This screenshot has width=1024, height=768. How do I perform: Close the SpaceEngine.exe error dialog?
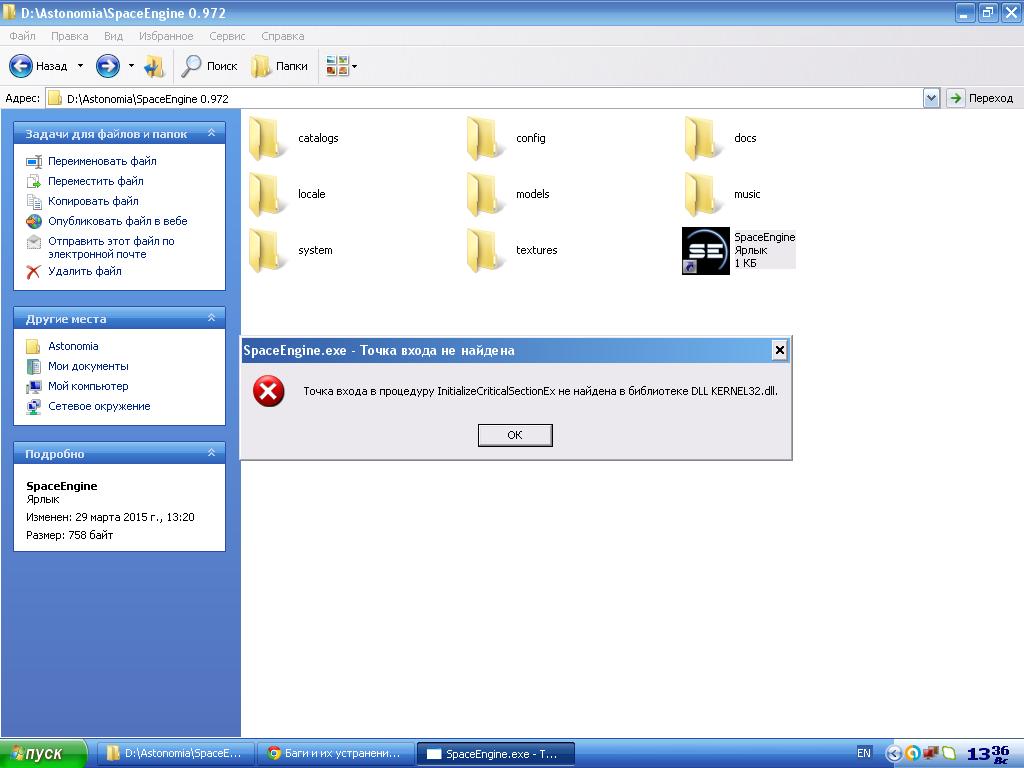779,351
